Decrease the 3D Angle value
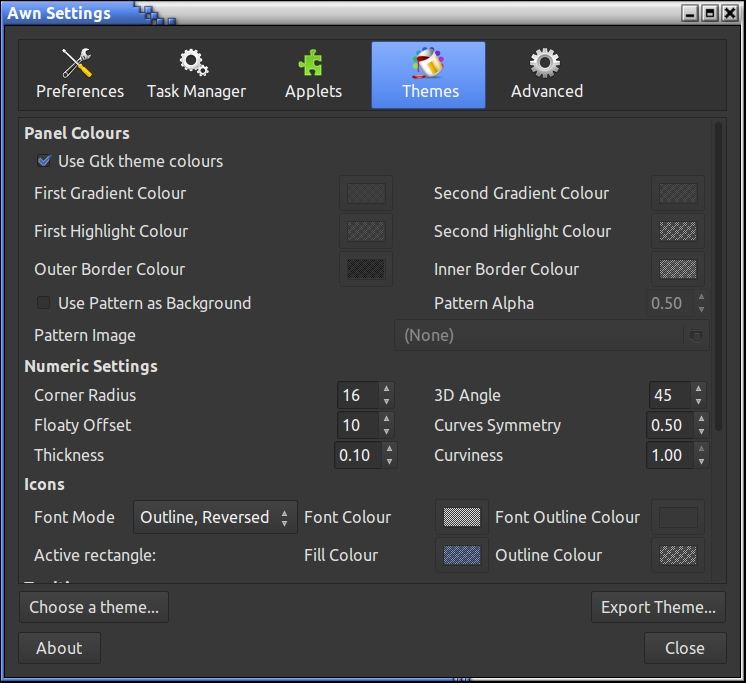 (x=699, y=401)
